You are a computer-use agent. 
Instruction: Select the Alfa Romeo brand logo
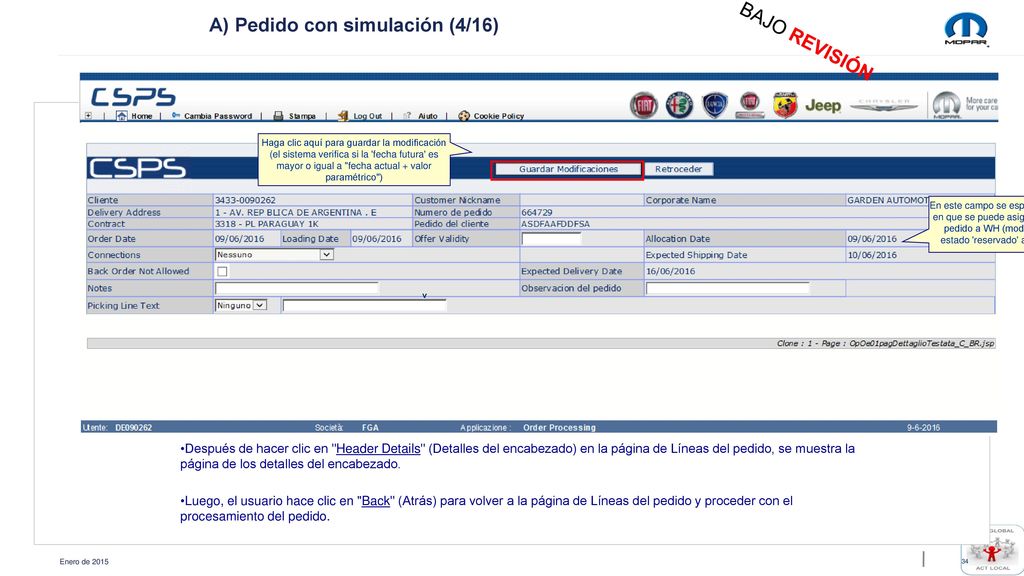tap(679, 105)
